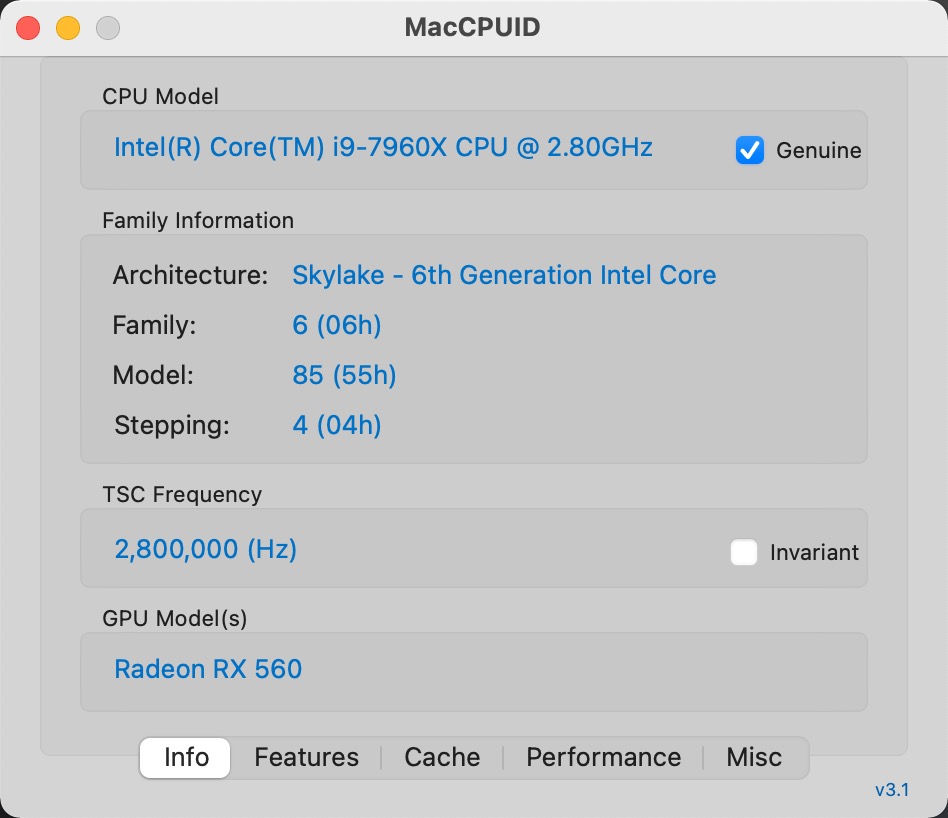Go to the Misc tab

(754, 757)
